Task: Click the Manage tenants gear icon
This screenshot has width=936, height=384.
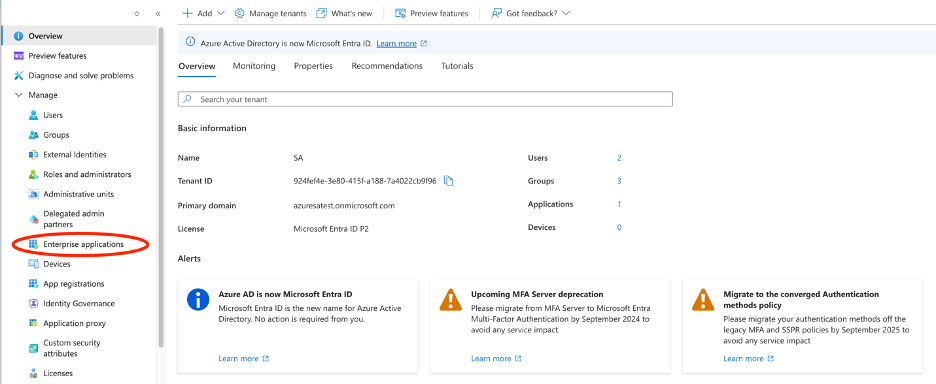Action: [x=239, y=13]
